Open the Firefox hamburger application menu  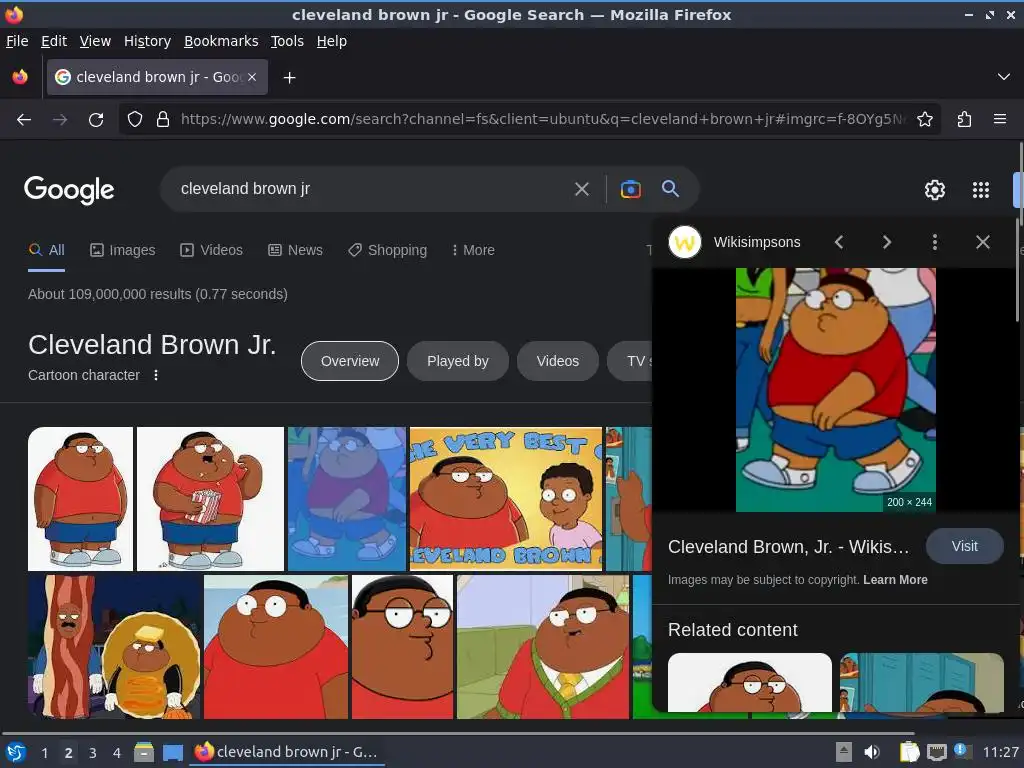pyautogui.click(x=1000, y=120)
